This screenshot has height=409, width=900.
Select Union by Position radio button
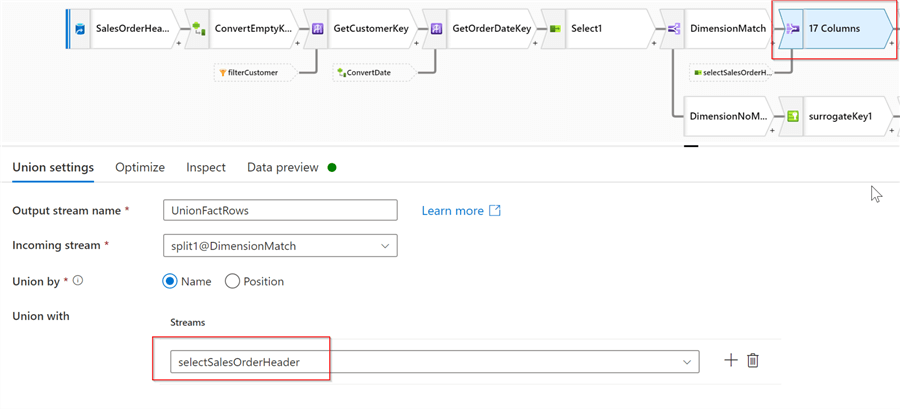click(x=232, y=282)
